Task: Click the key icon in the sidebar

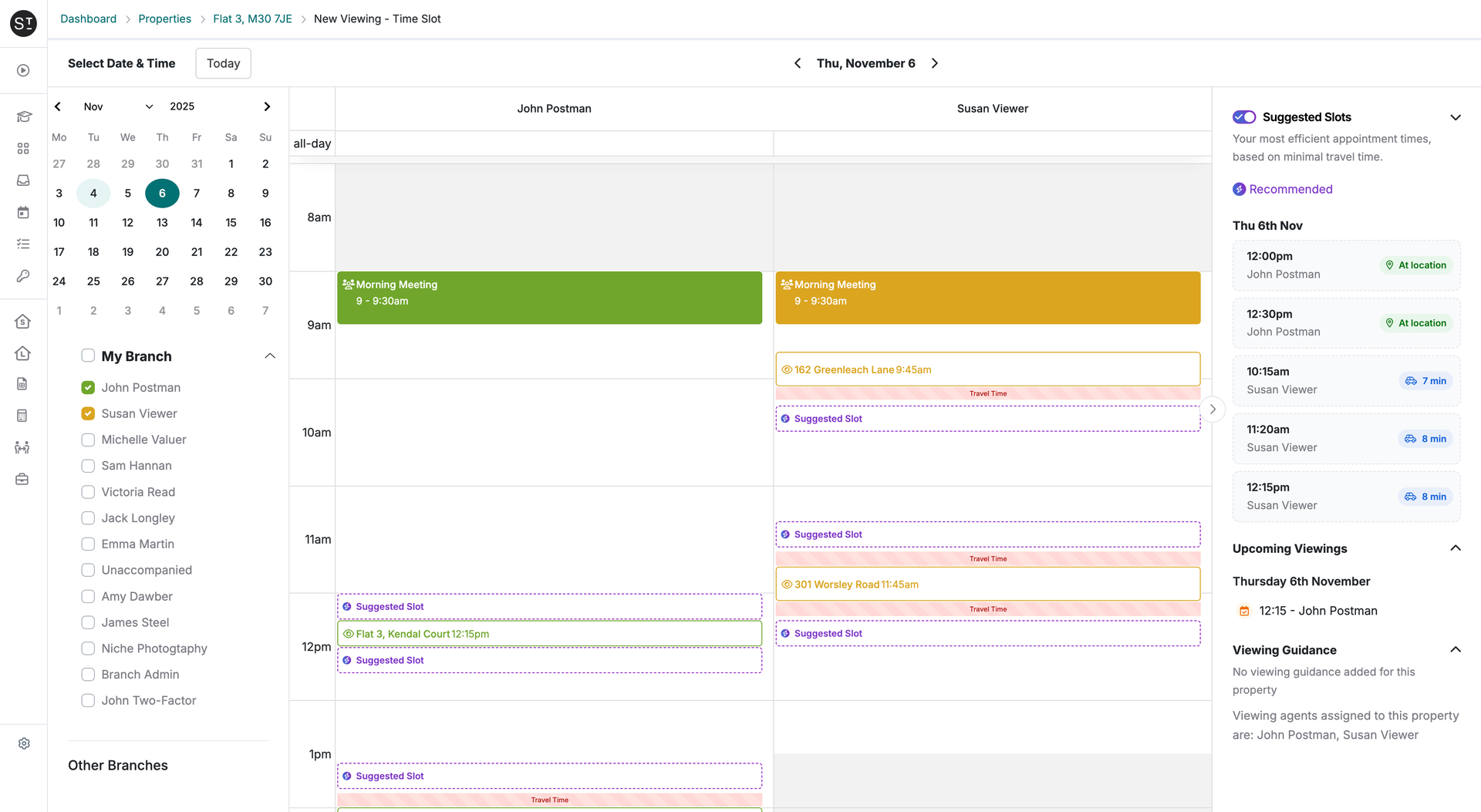Action: (x=23, y=275)
